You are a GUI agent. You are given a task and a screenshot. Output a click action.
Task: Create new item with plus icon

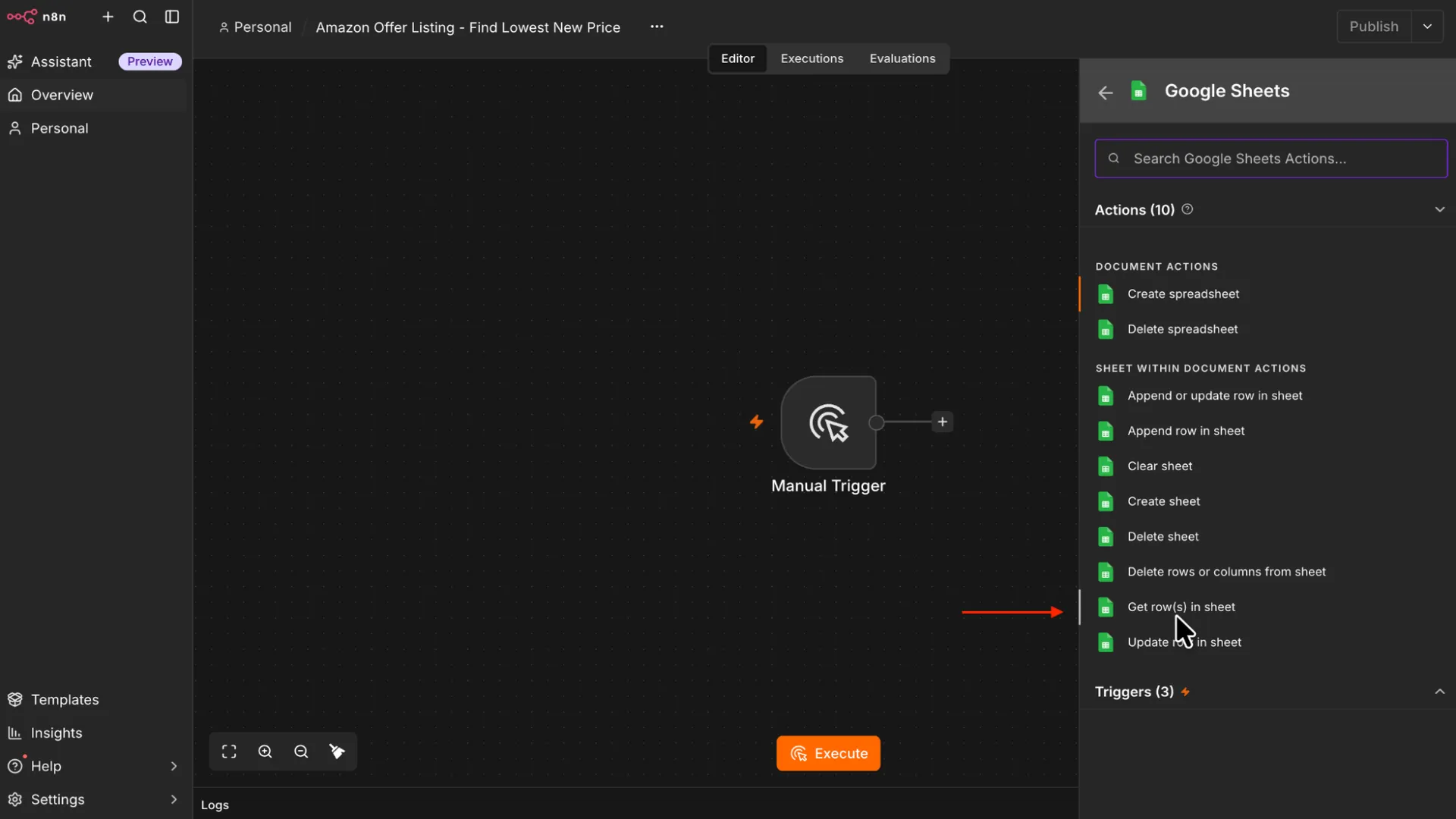pyautogui.click(x=108, y=17)
